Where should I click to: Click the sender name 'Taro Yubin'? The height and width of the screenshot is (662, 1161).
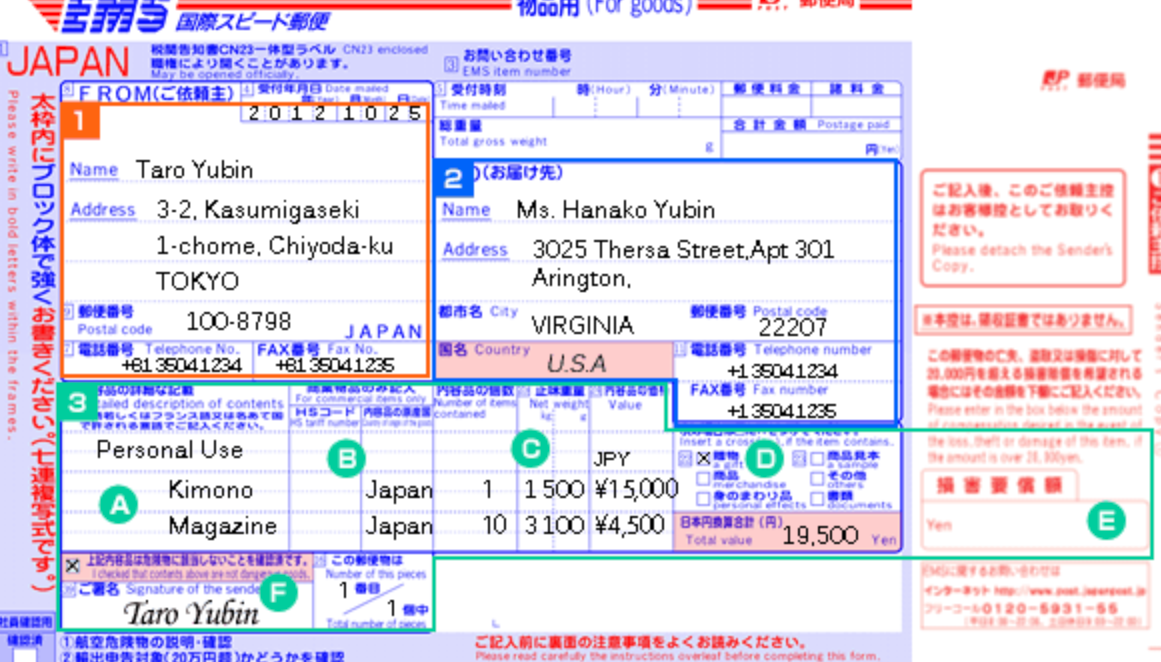pyautogui.click(x=195, y=170)
